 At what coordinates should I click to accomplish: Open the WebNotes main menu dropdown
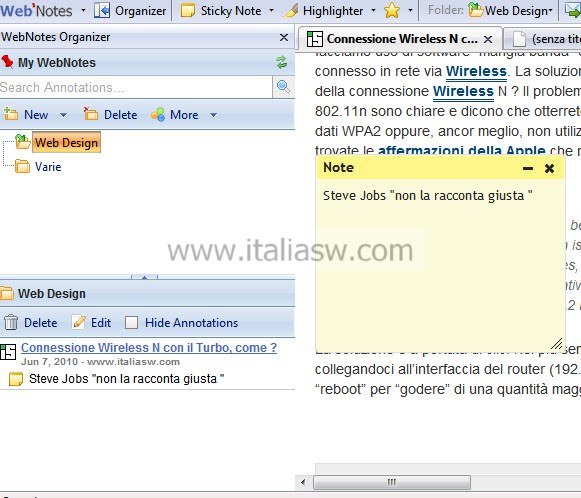point(83,10)
